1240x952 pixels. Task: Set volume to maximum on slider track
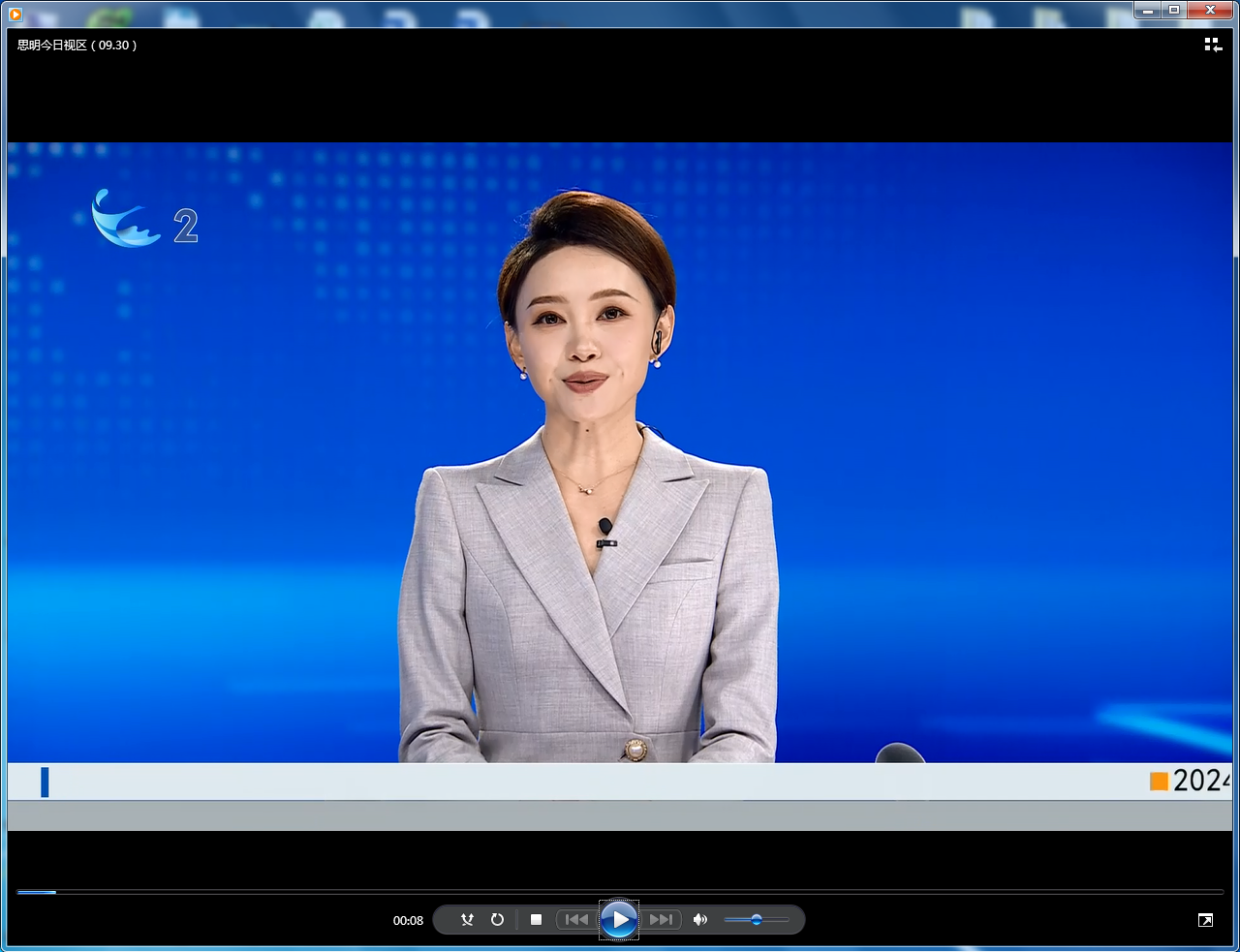(788, 920)
